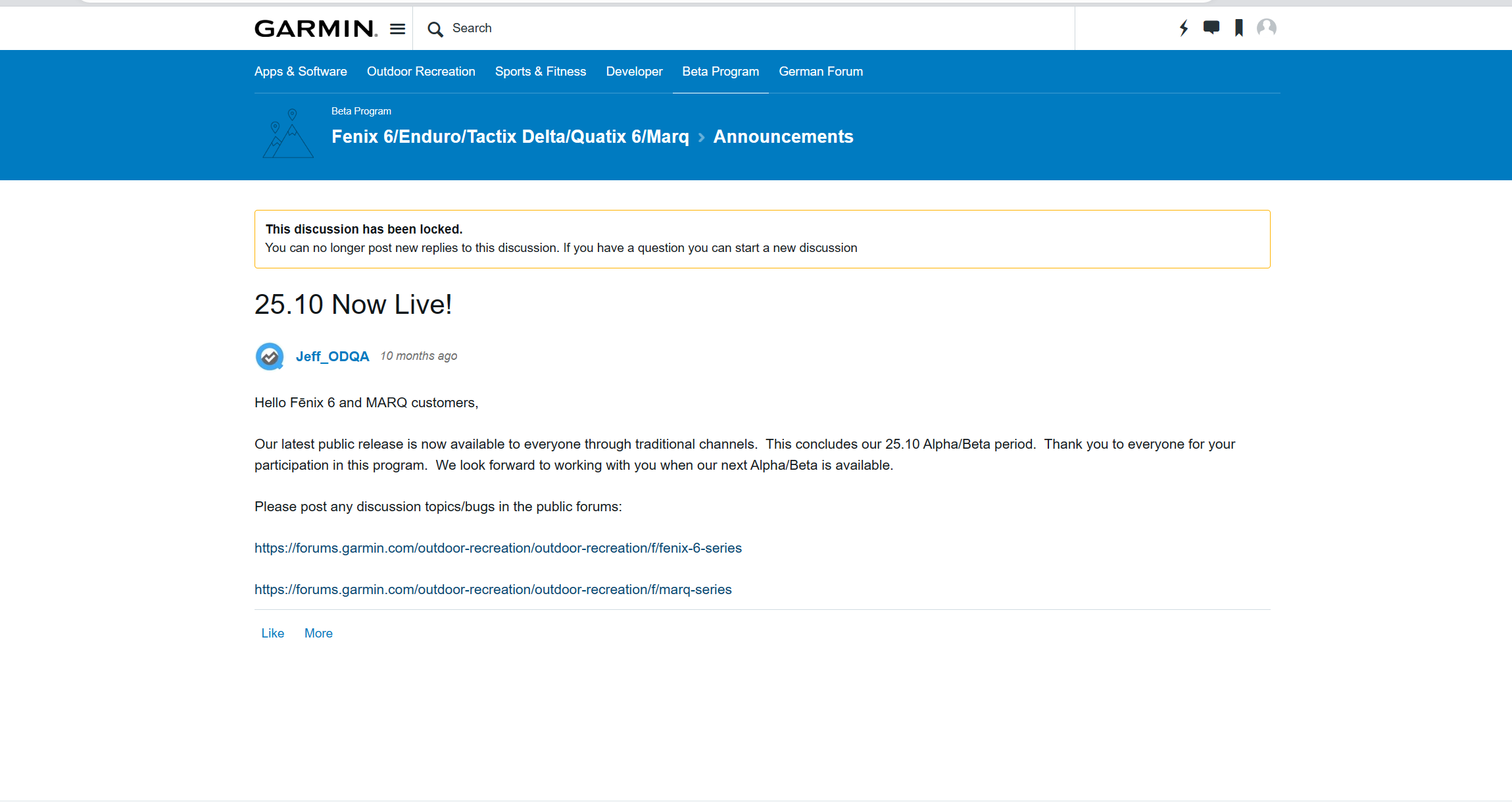The image size is (1512, 802).
Task: Open the bookmarks icon
Action: [1239, 28]
